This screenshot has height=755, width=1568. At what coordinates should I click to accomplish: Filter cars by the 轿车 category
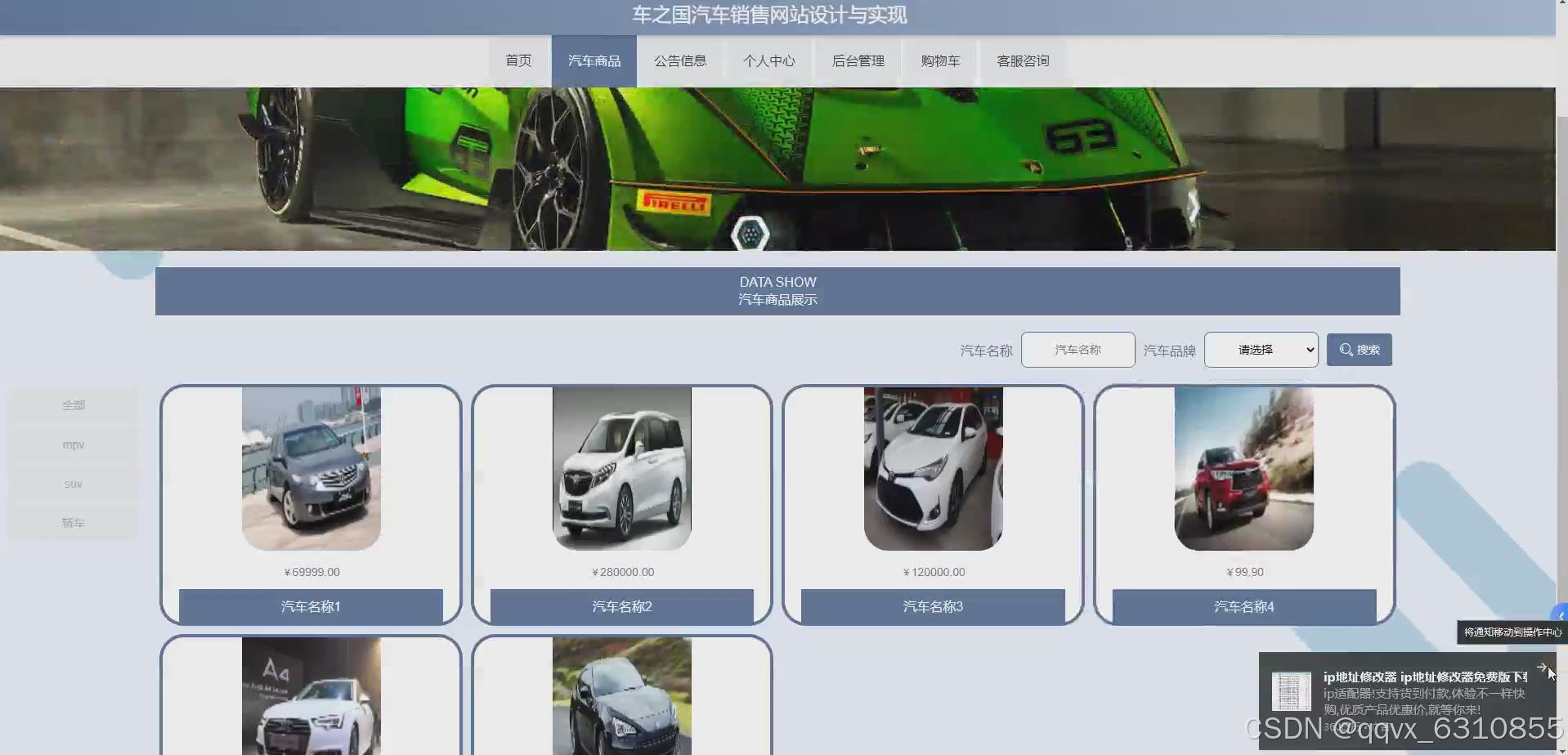(x=74, y=523)
